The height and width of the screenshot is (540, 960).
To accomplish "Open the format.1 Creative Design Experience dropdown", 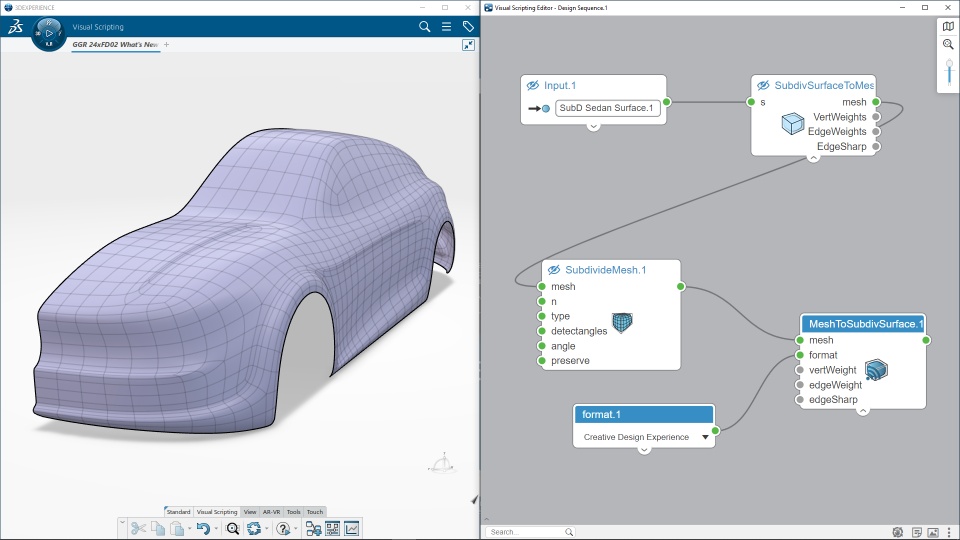I will 704,437.
